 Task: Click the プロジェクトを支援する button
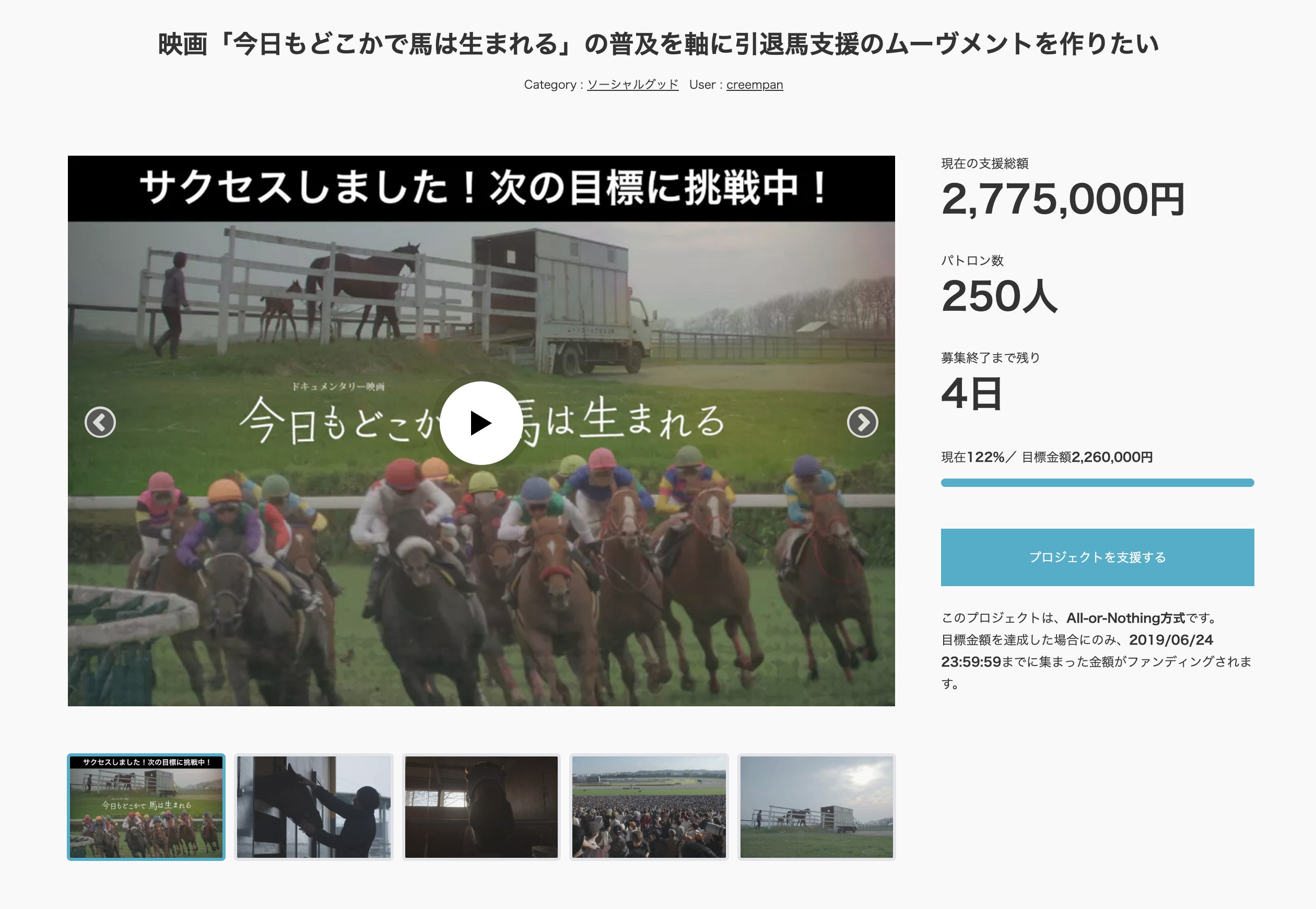pos(1097,557)
